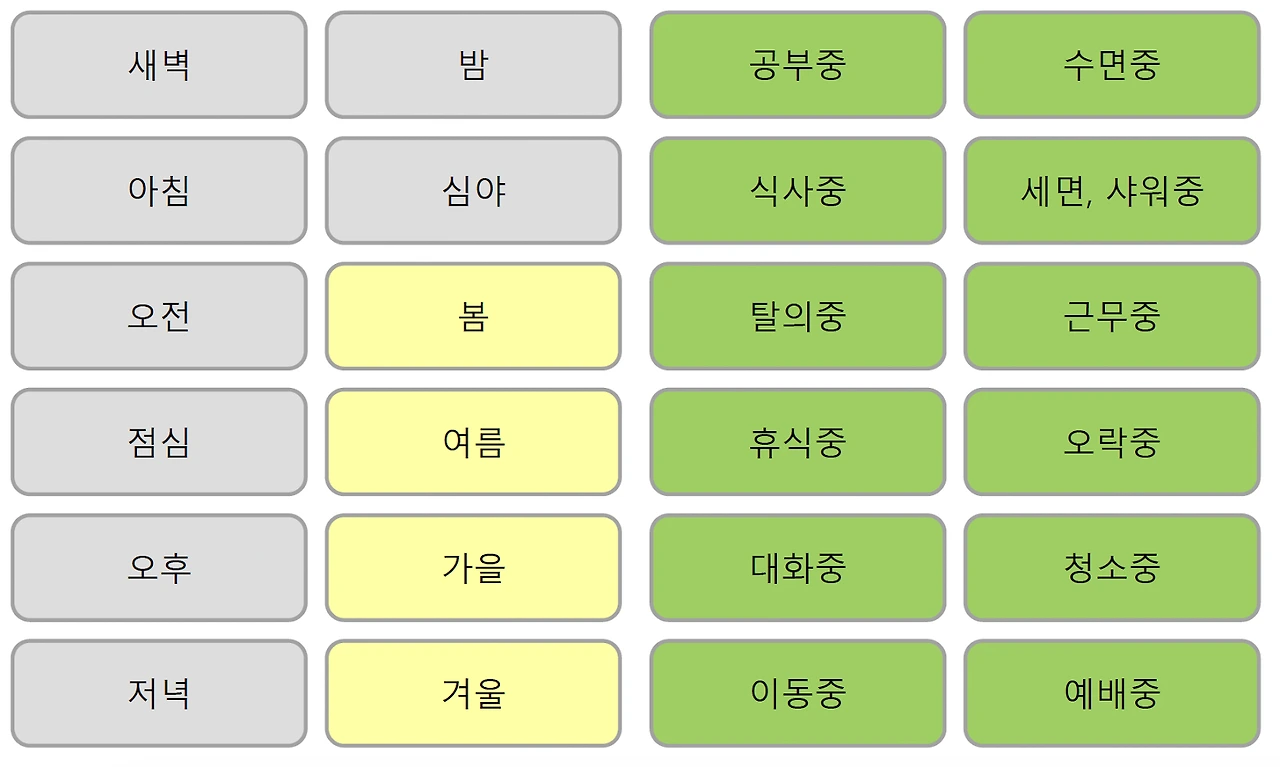Choose the 아침 time option
Viewport: 1280px width, 767px height.
(159, 190)
